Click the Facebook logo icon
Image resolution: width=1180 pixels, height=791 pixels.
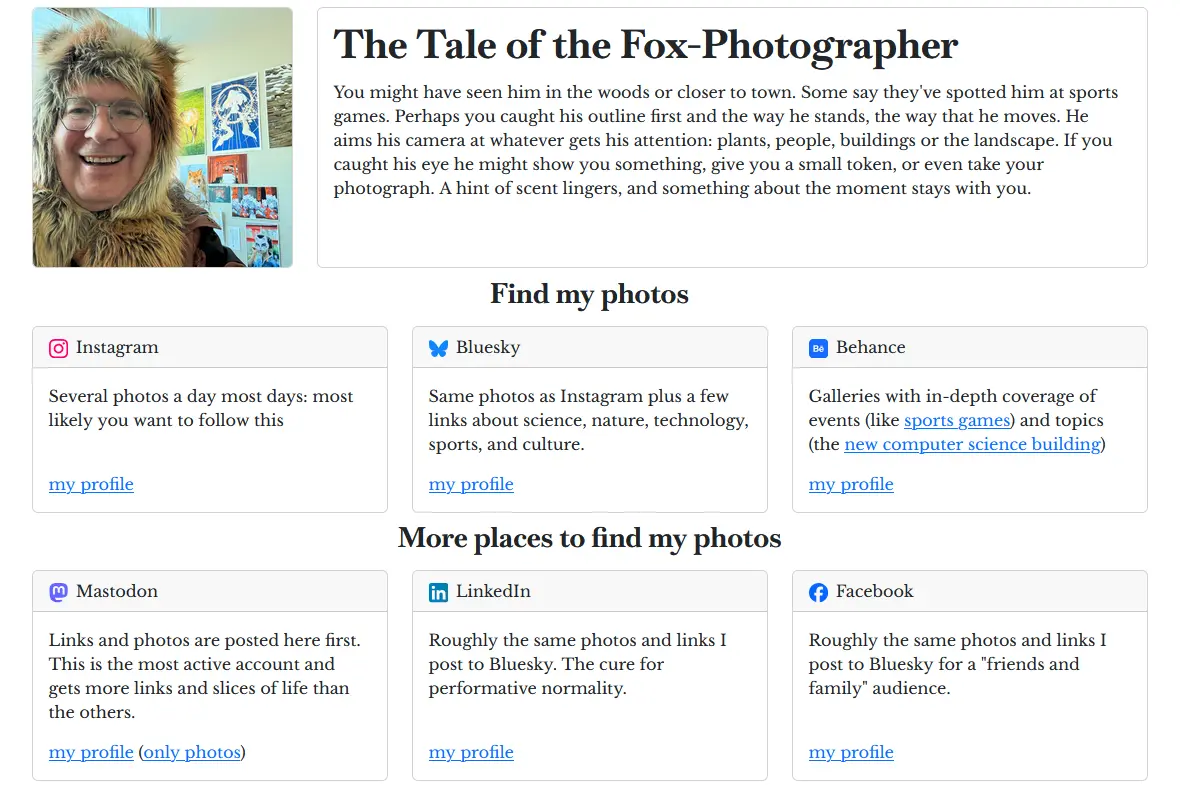click(x=818, y=592)
